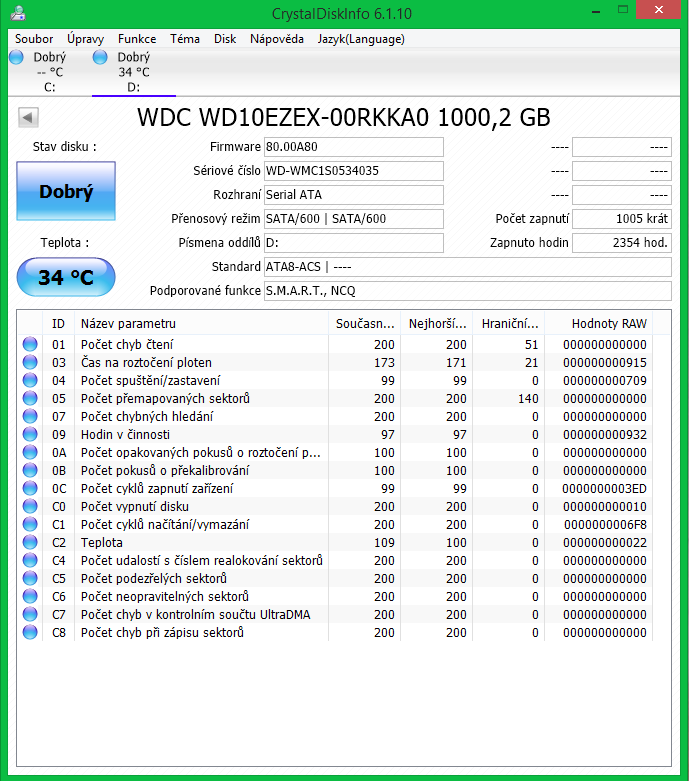Viewport: 689px width, 781px height.
Task: Click status orb for row 0A
Action: 30,452
